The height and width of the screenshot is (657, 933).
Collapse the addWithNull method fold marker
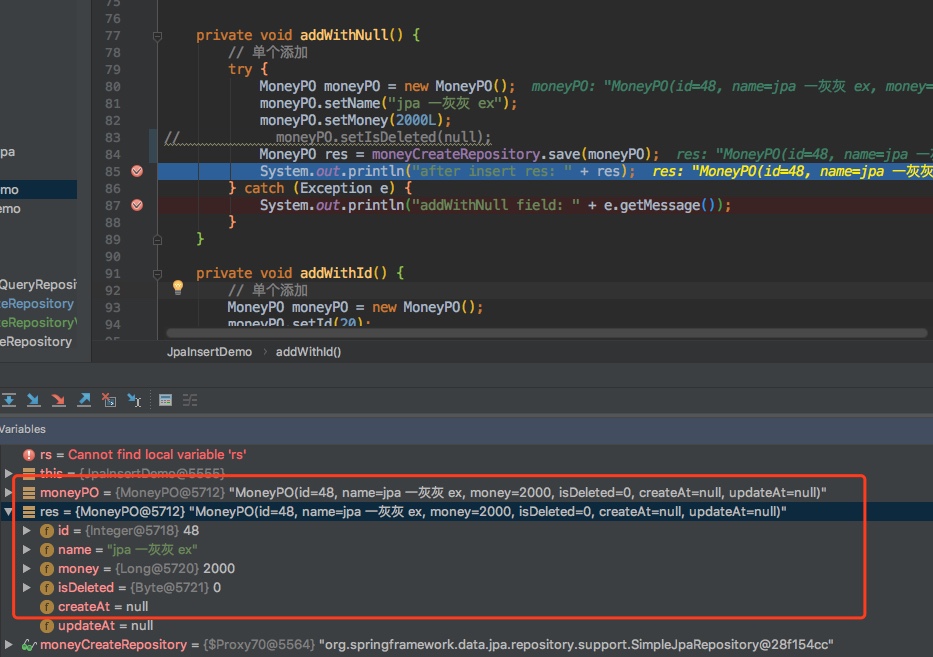coord(157,35)
